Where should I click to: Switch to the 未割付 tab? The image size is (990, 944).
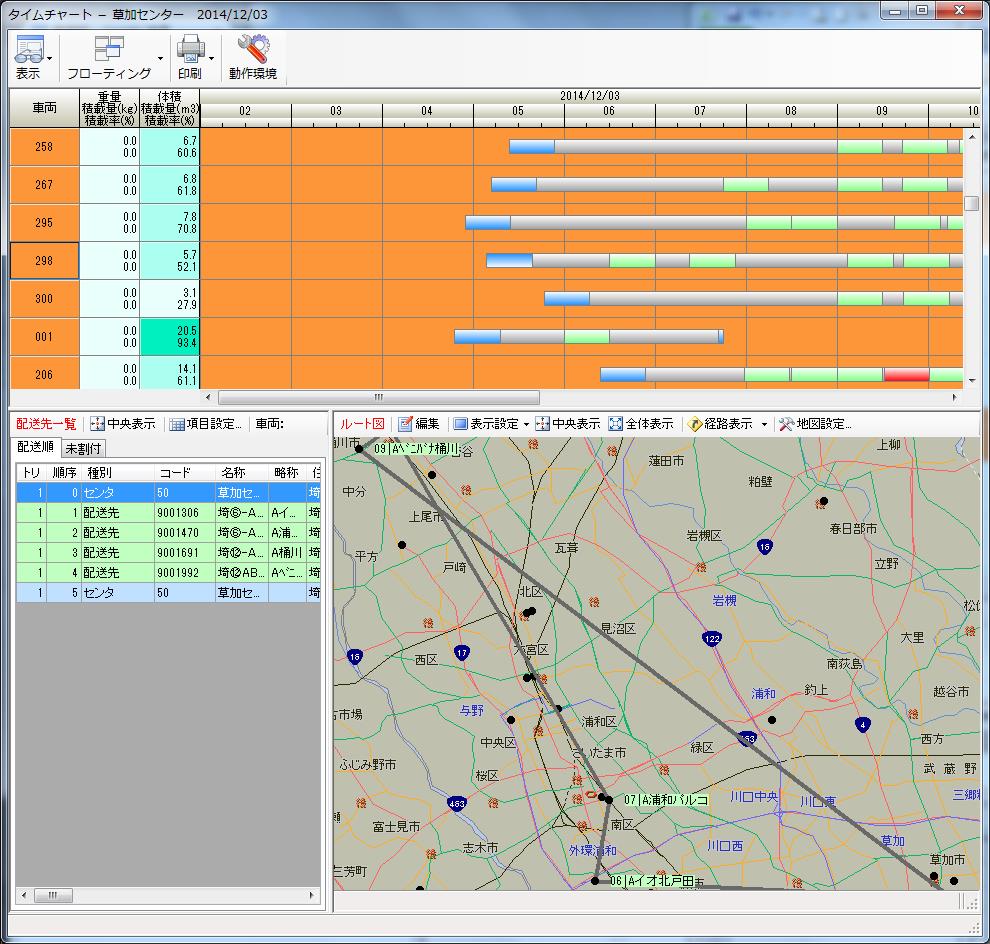pyautogui.click(x=85, y=448)
